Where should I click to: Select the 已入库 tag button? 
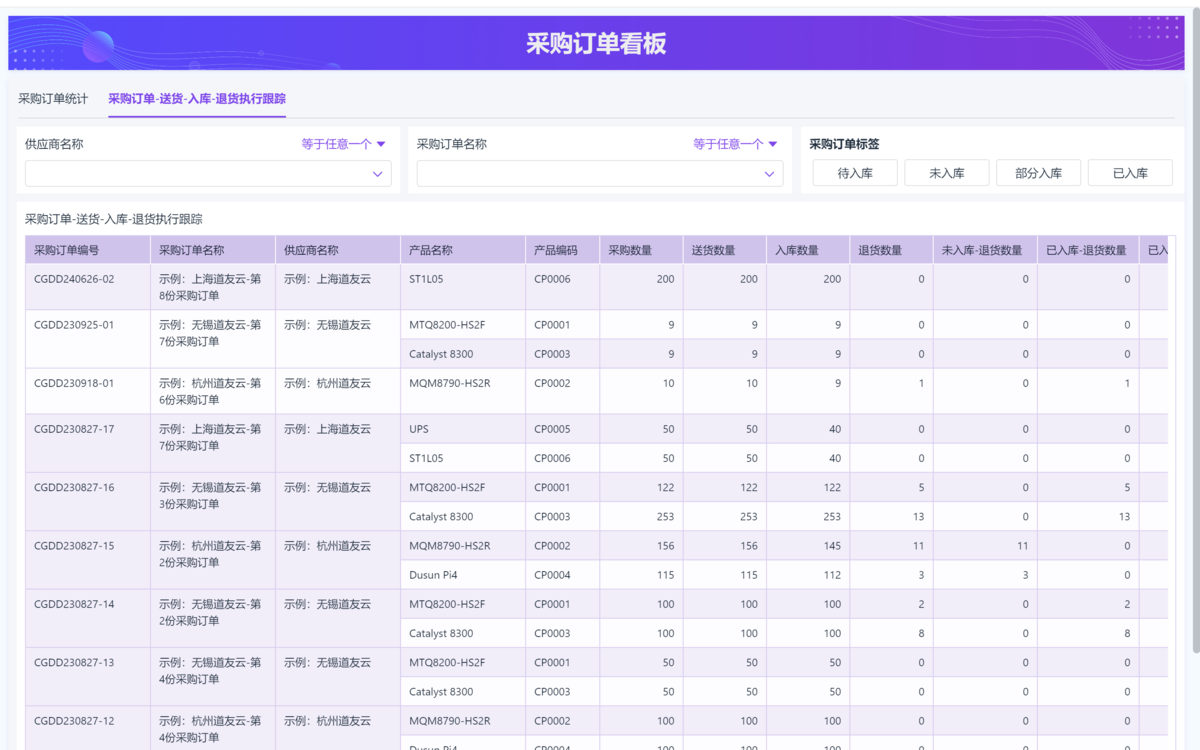click(1130, 173)
